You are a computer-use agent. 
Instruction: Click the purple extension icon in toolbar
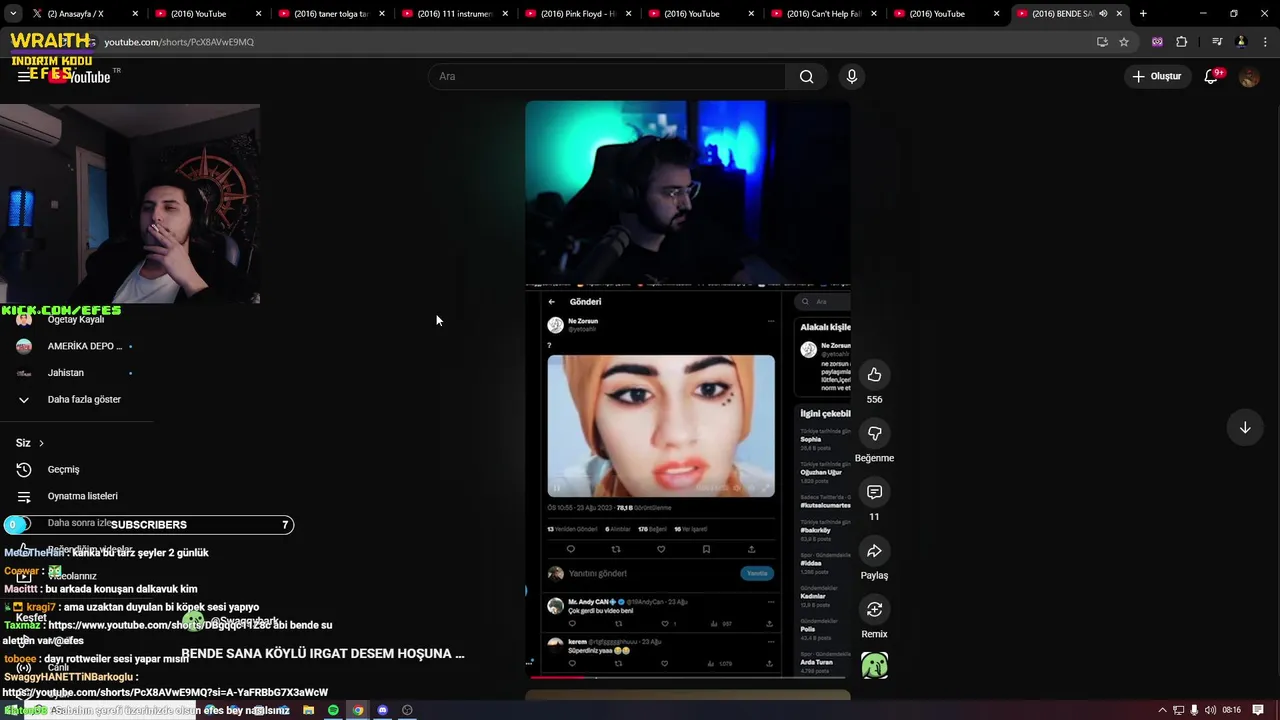pyautogui.click(x=1157, y=42)
